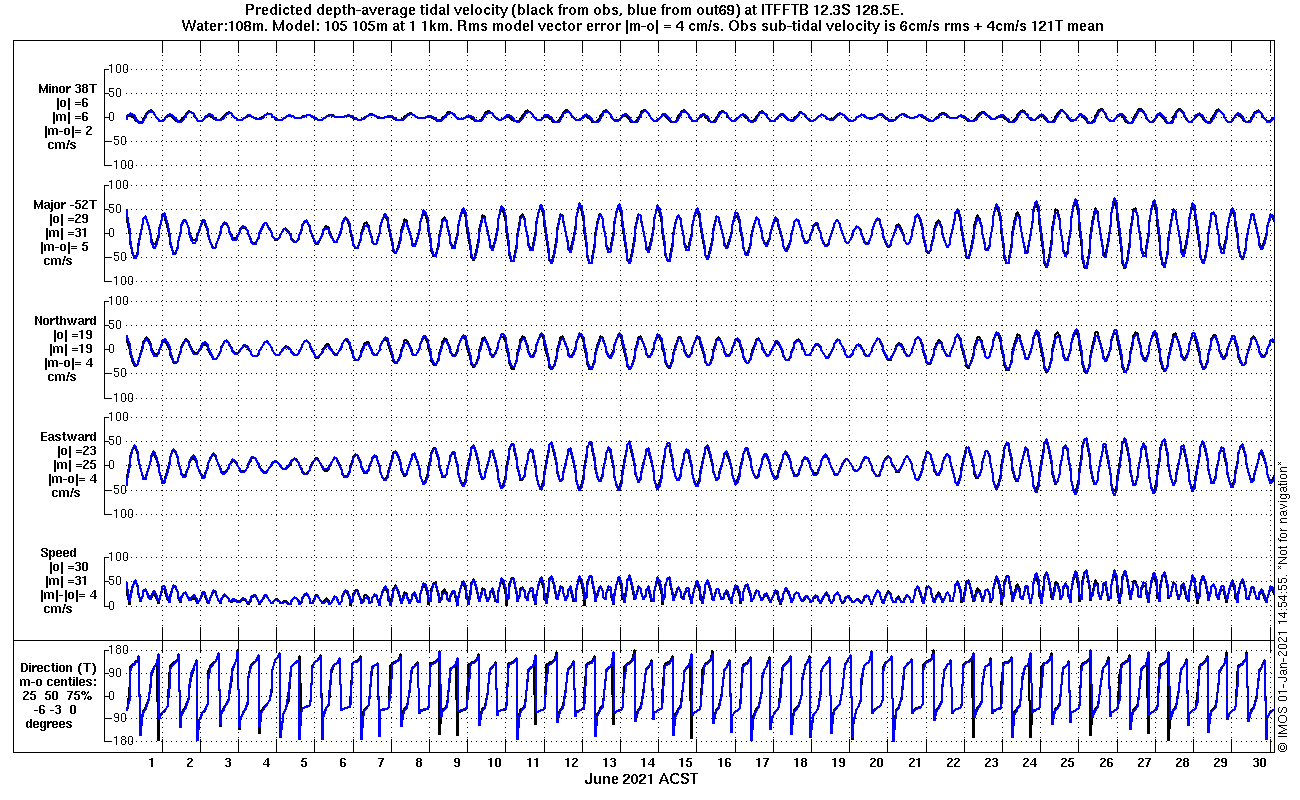
Task: Click the 'Water:108m. Model: 105 105m' subtitle line
Action: point(643,26)
